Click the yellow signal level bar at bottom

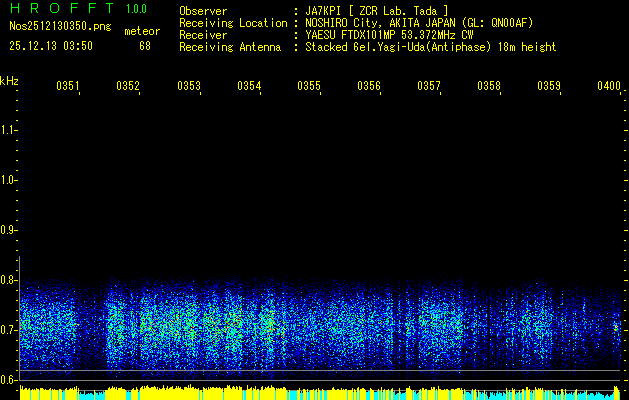coord(300,393)
